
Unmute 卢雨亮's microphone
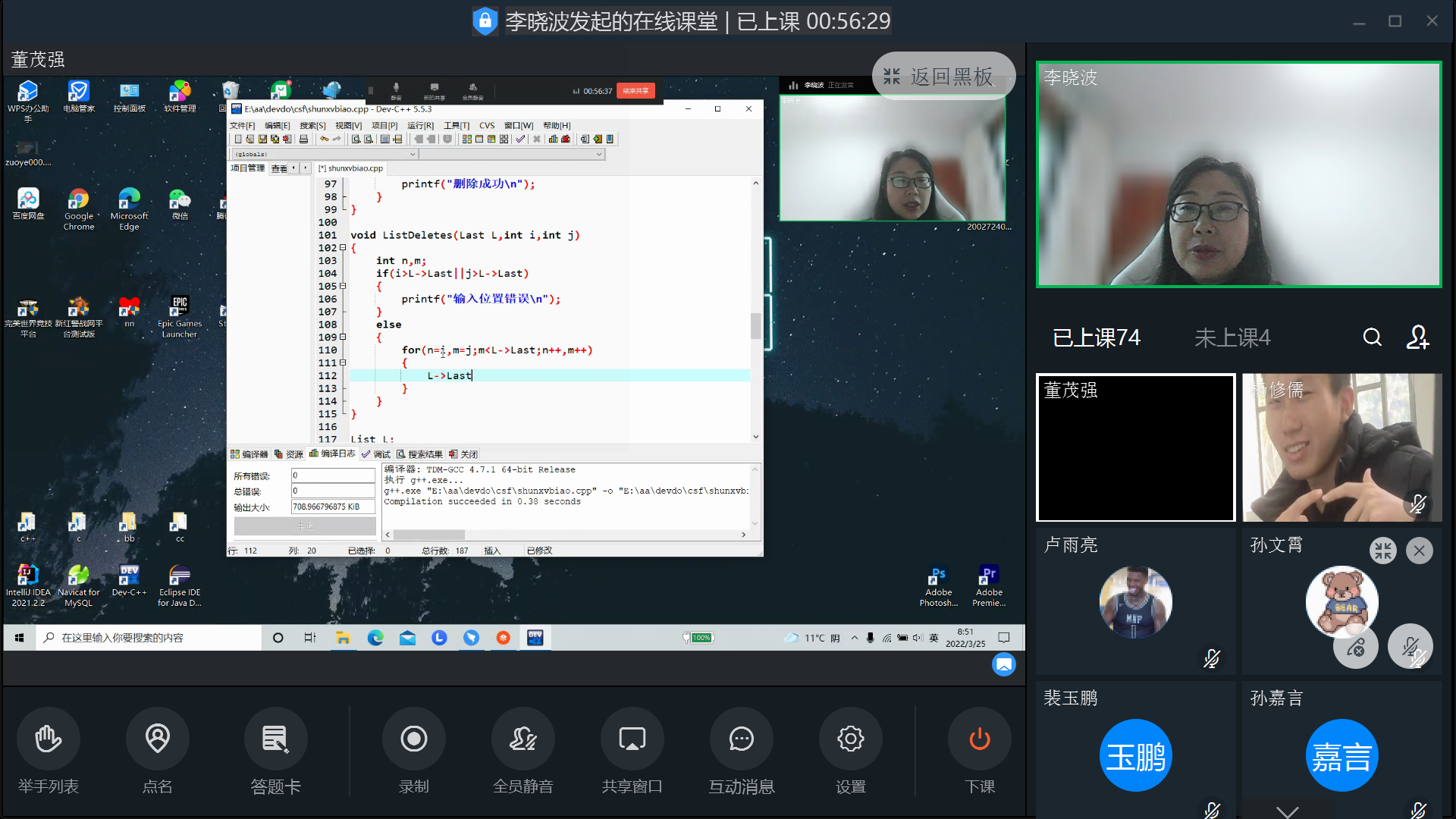[x=1211, y=658]
